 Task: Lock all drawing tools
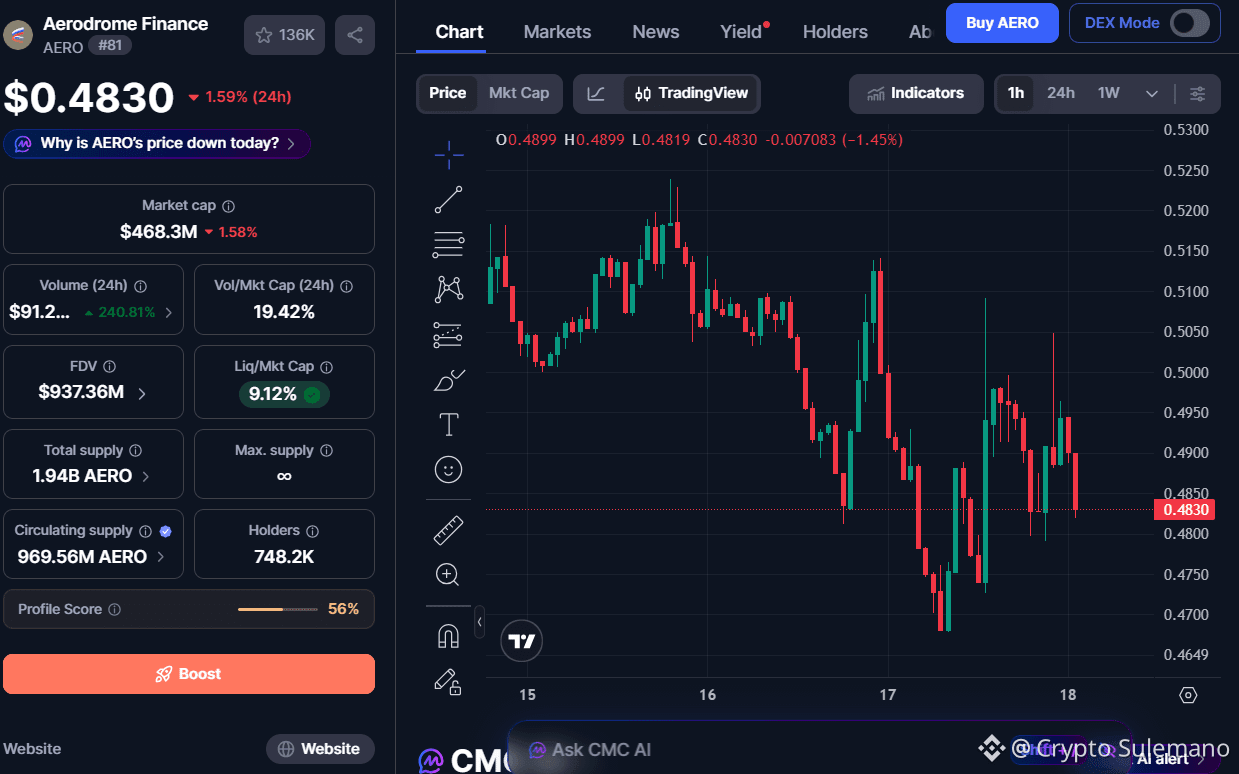click(448, 681)
